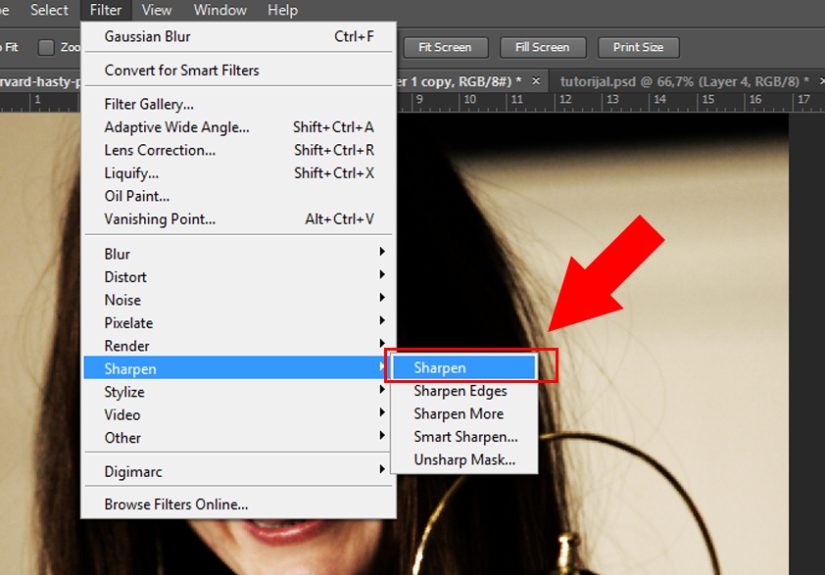Select highlighted Sharpen submenu entry in Filter menu
This screenshot has width=825, height=575.
[236, 368]
